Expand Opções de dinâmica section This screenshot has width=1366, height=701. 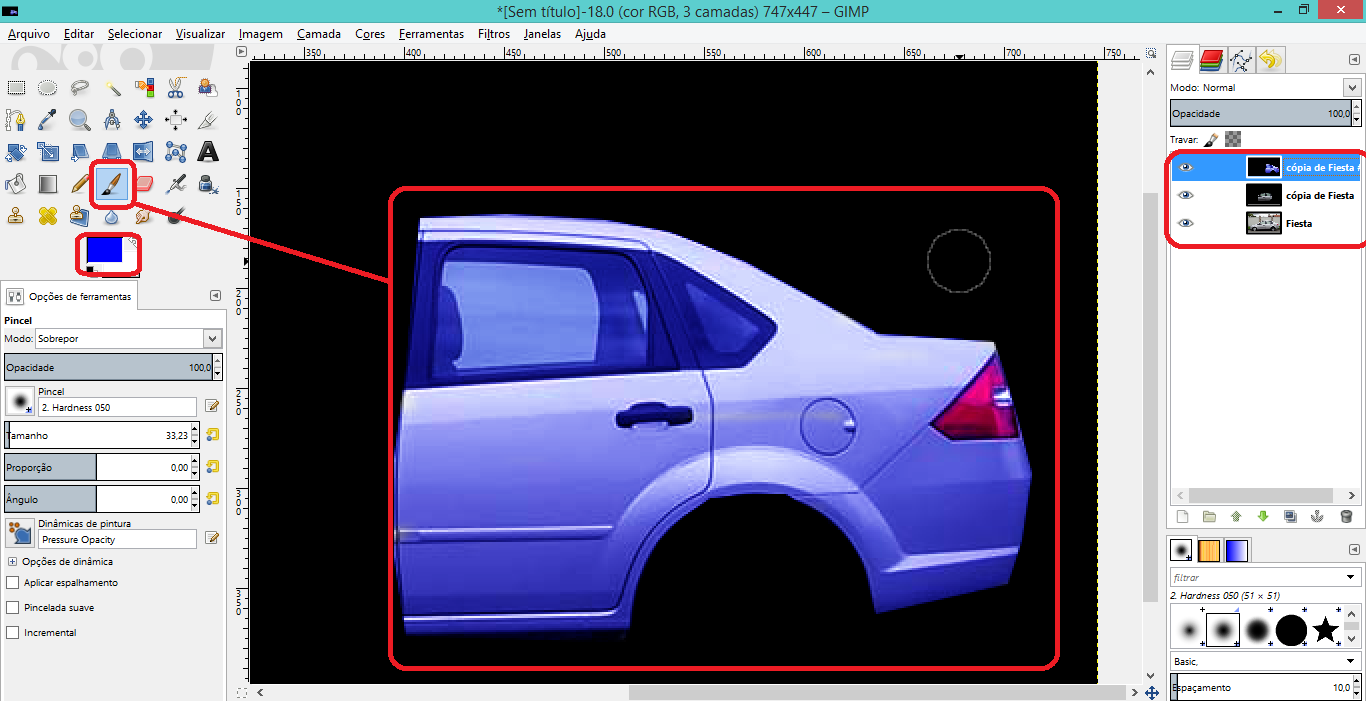13,562
